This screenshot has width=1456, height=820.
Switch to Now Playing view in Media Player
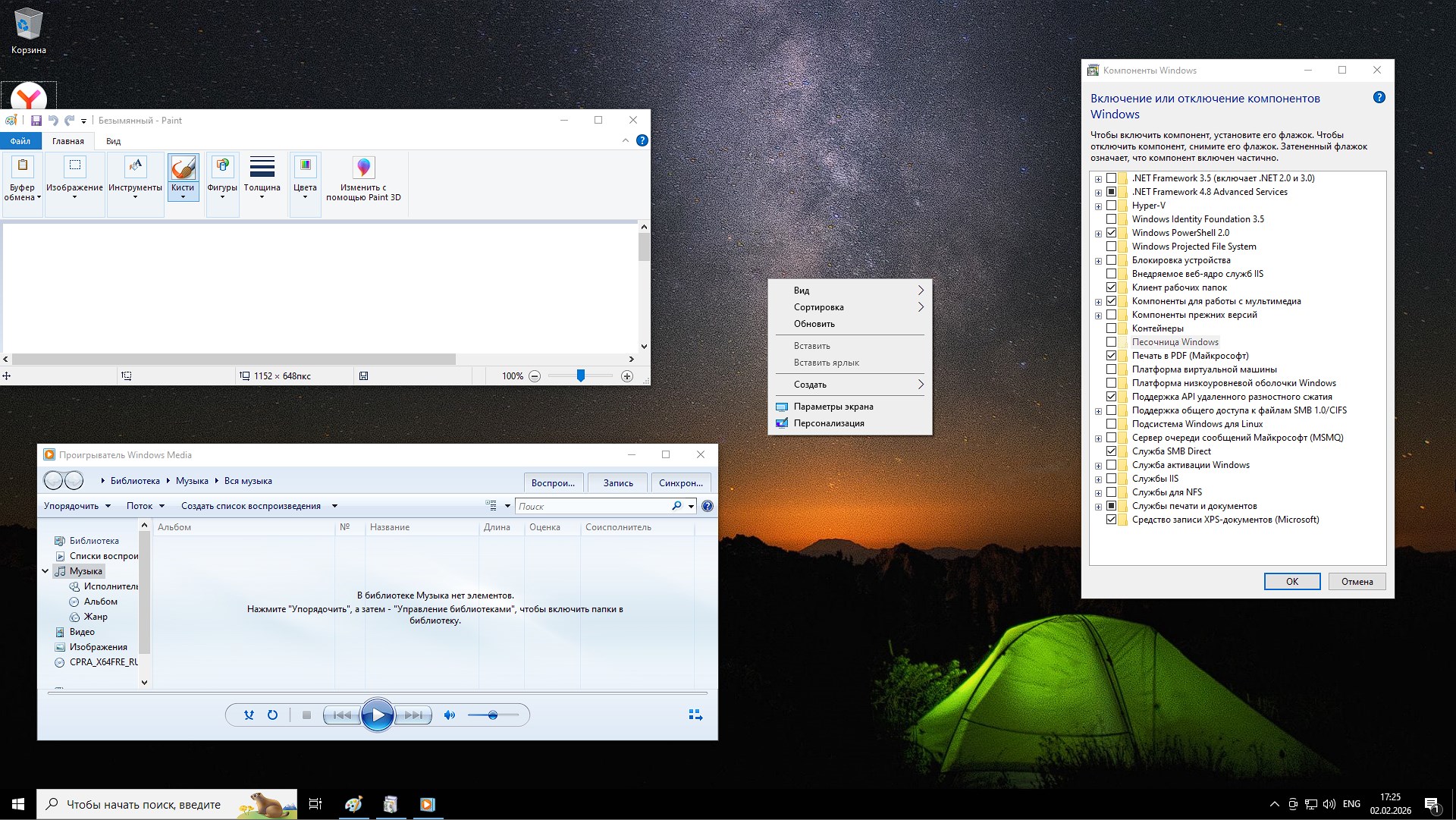tap(694, 715)
